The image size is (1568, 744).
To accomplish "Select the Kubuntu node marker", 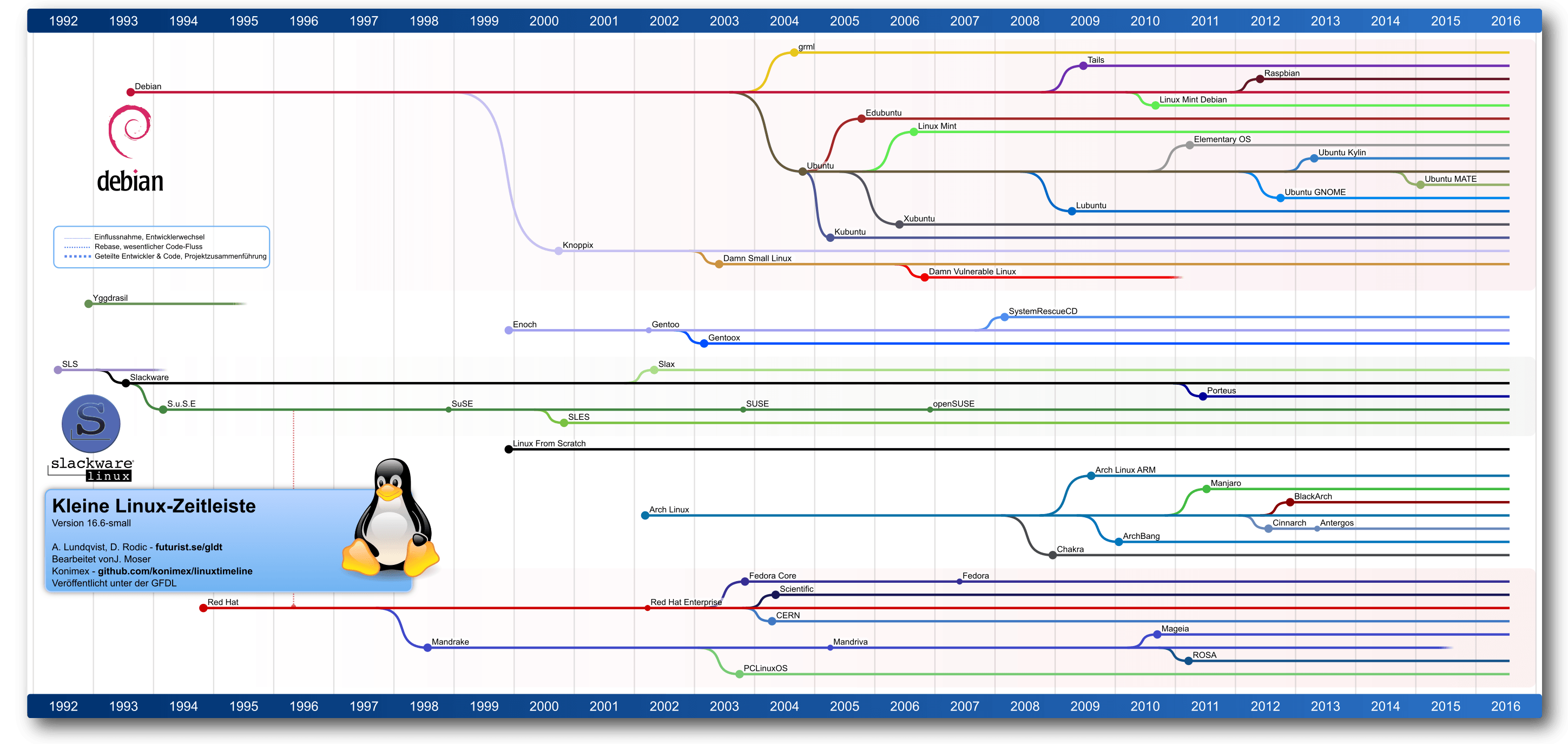I will (x=830, y=238).
